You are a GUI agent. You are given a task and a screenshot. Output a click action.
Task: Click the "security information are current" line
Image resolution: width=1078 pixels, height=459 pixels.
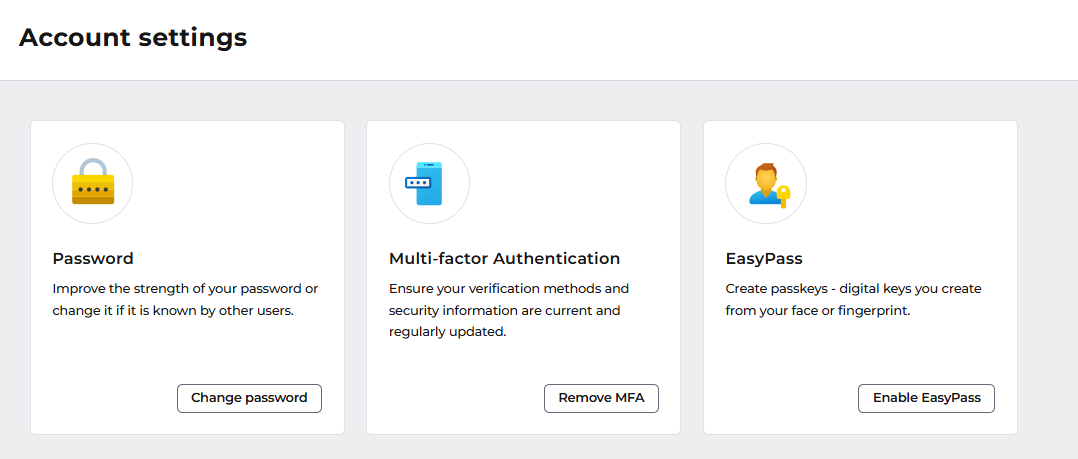click(505, 311)
